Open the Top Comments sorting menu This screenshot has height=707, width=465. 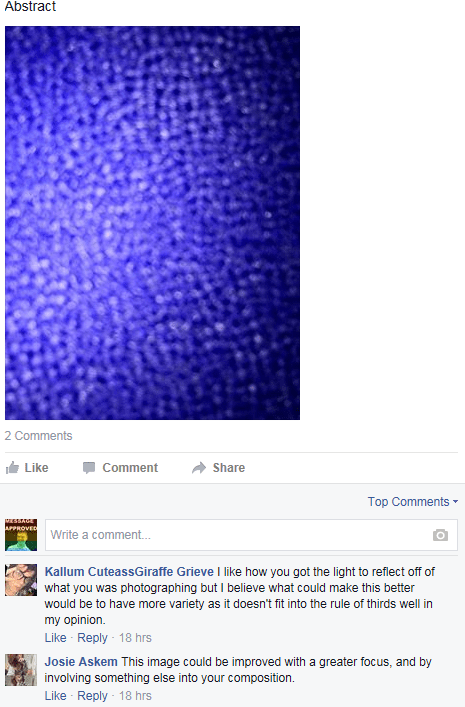[x=413, y=502]
